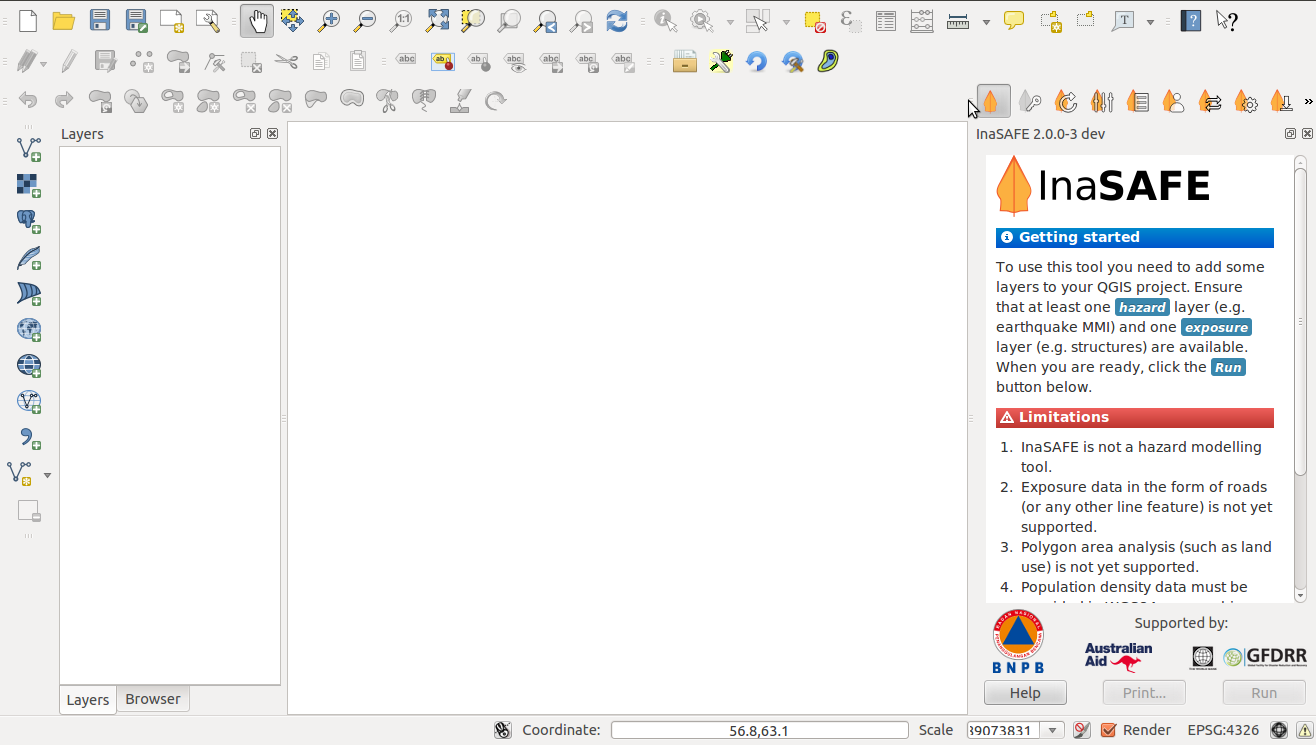
Task: Click EPSG:4326 in the status bar
Action: (1223, 730)
